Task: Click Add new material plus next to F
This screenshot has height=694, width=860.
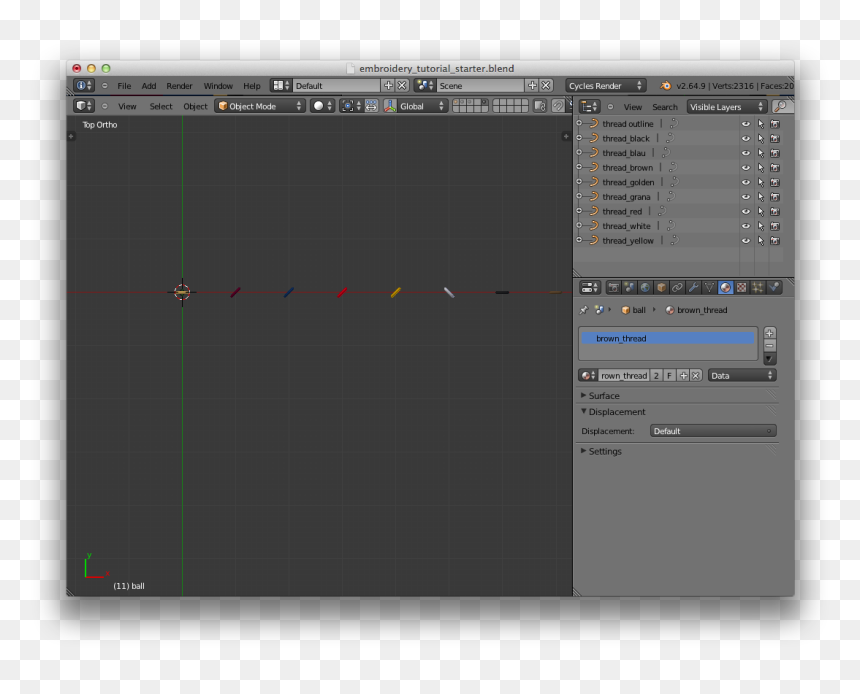Action: click(x=683, y=376)
